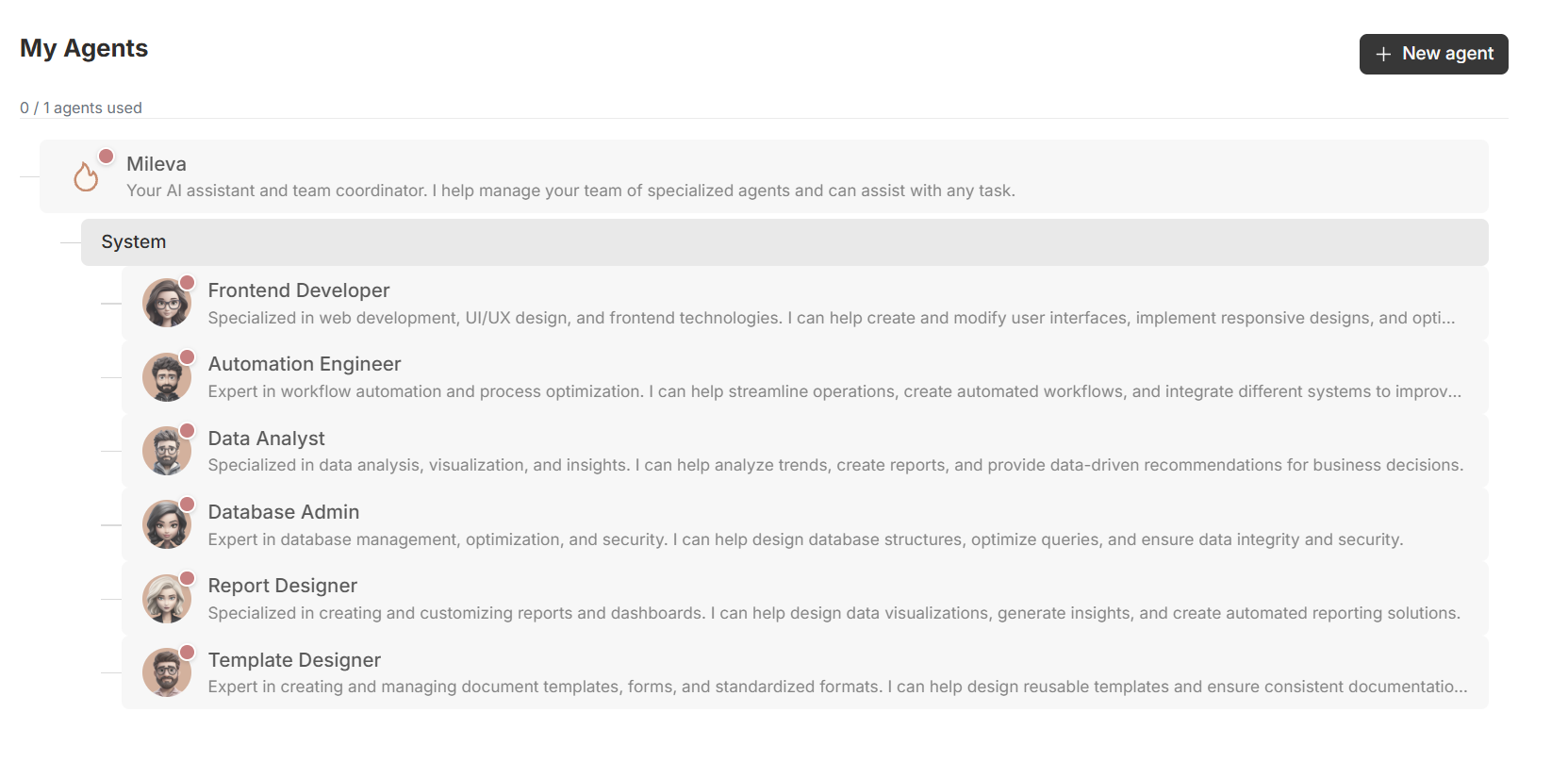Open the Automation Engineer agent
The height and width of the screenshot is (762, 1568).
(x=304, y=364)
